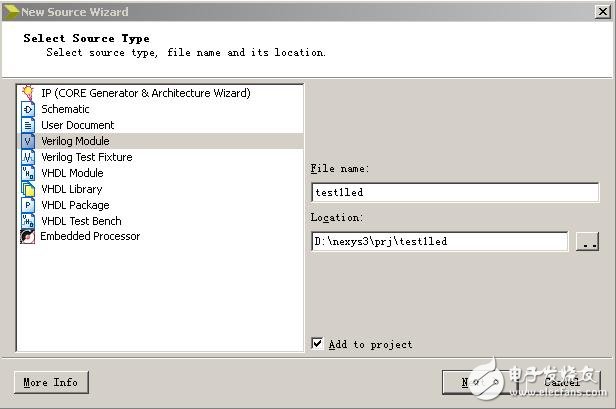Screen dimensions: 616x409
Task: Choose VHDL Test Bench source type
Action: (x=81, y=221)
